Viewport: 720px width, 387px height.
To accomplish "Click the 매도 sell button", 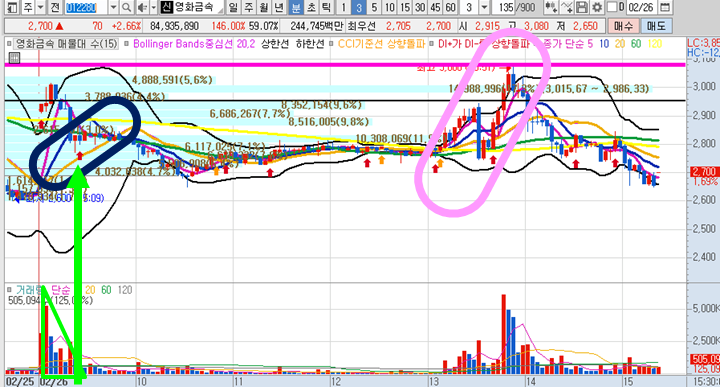I will [656, 26].
